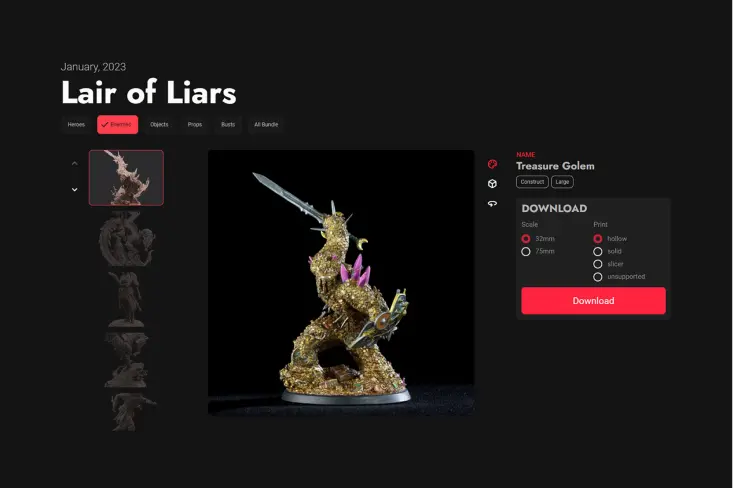733x488 pixels.
Task: Click the red Download button
Action: (593, 301)
